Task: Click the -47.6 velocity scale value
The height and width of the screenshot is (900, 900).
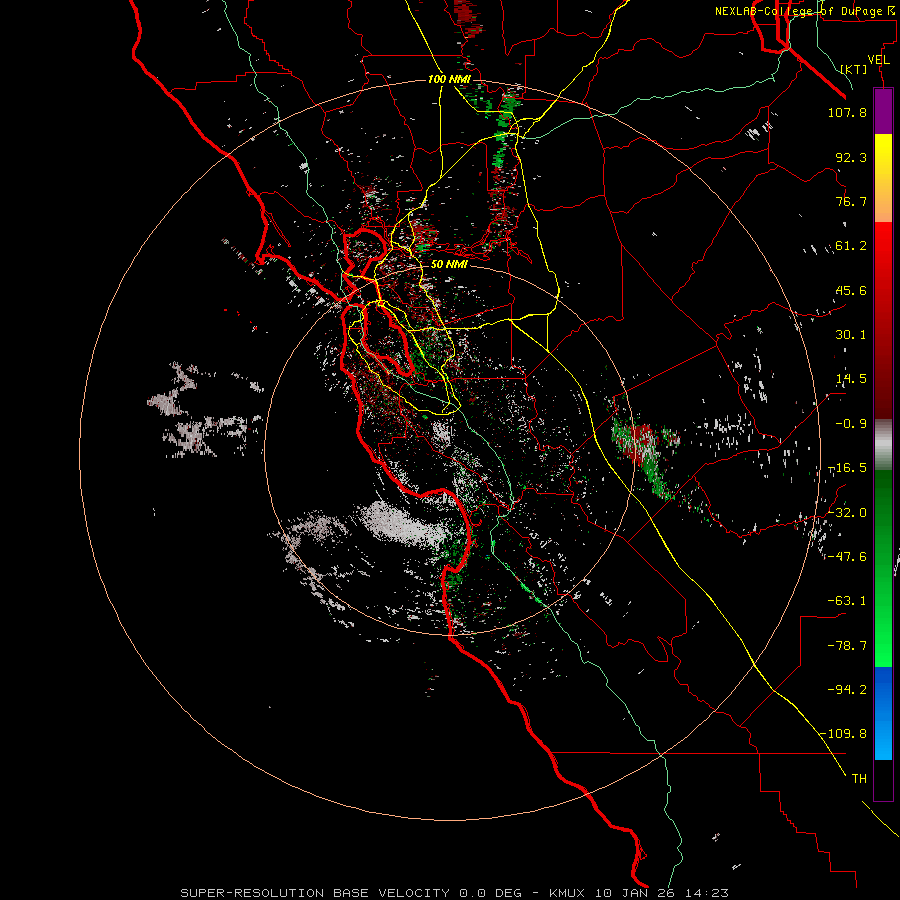Action: tap(847, 556)
